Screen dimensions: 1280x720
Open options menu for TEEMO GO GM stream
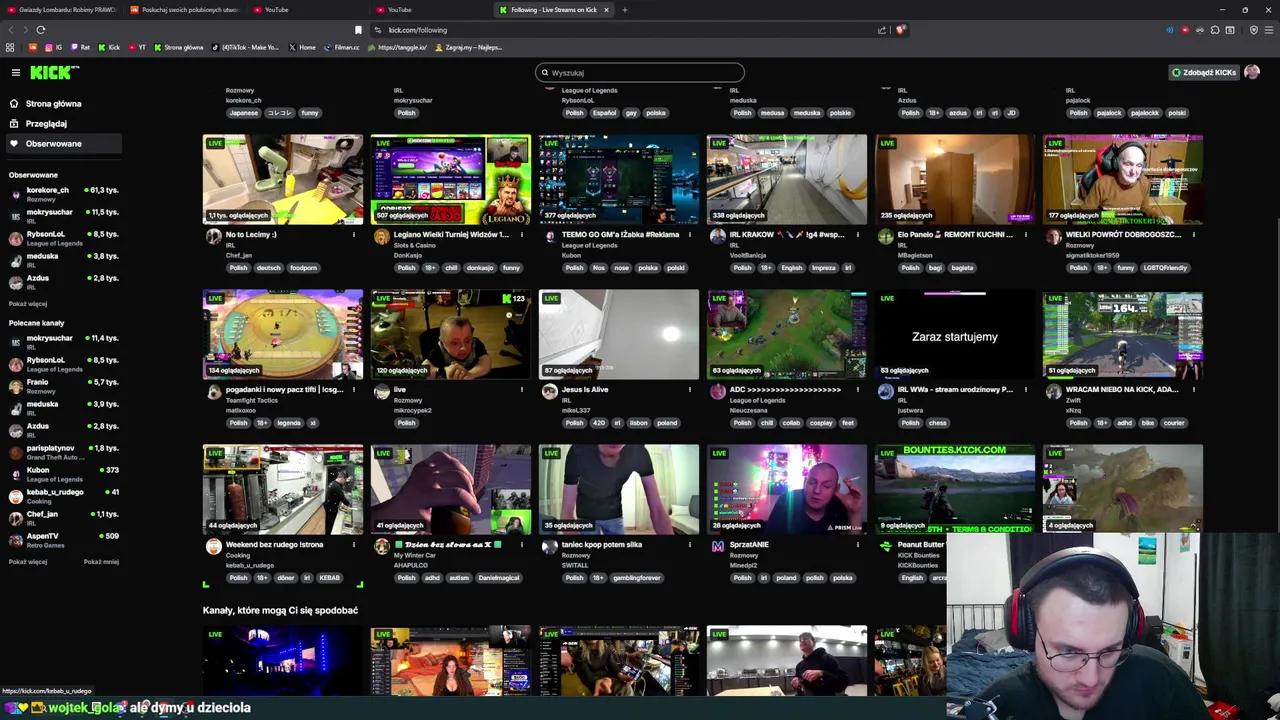[689, 235]
